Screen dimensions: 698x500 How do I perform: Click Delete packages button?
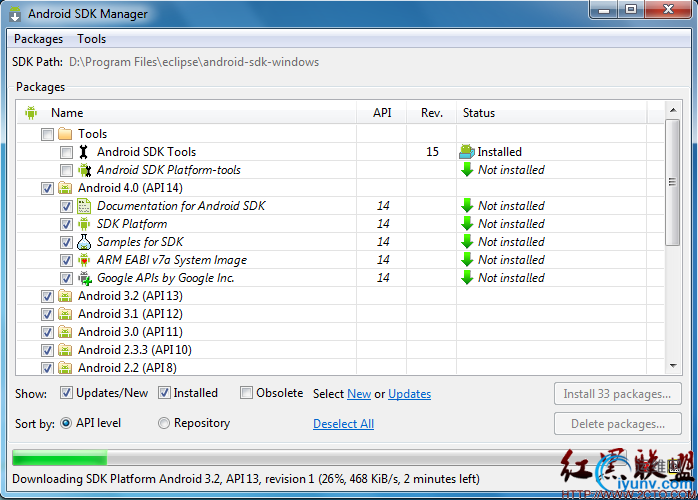(617, 423)
